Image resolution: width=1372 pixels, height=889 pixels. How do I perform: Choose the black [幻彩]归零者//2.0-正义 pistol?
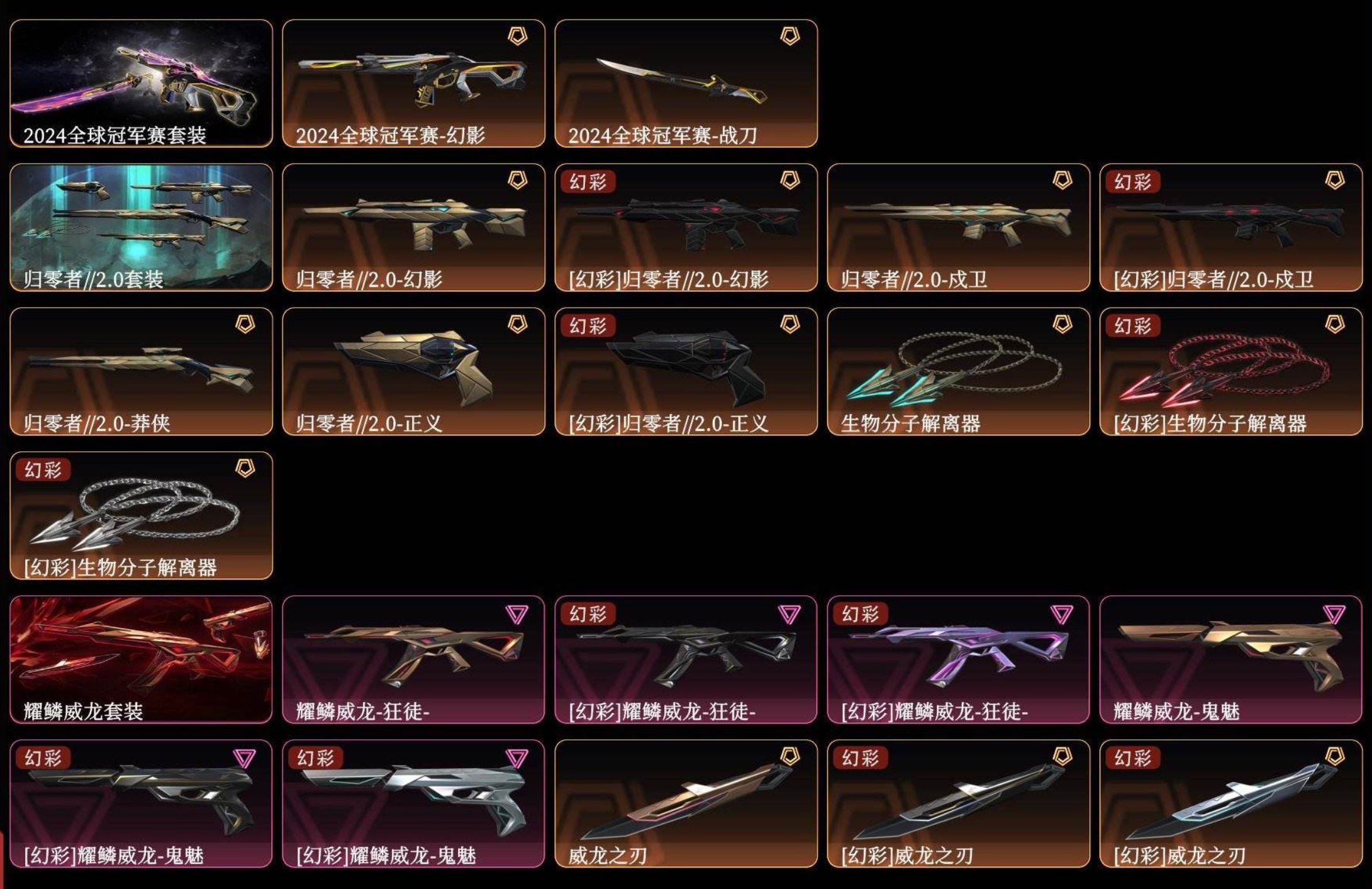pyautogui.click(x=686, y=371)
